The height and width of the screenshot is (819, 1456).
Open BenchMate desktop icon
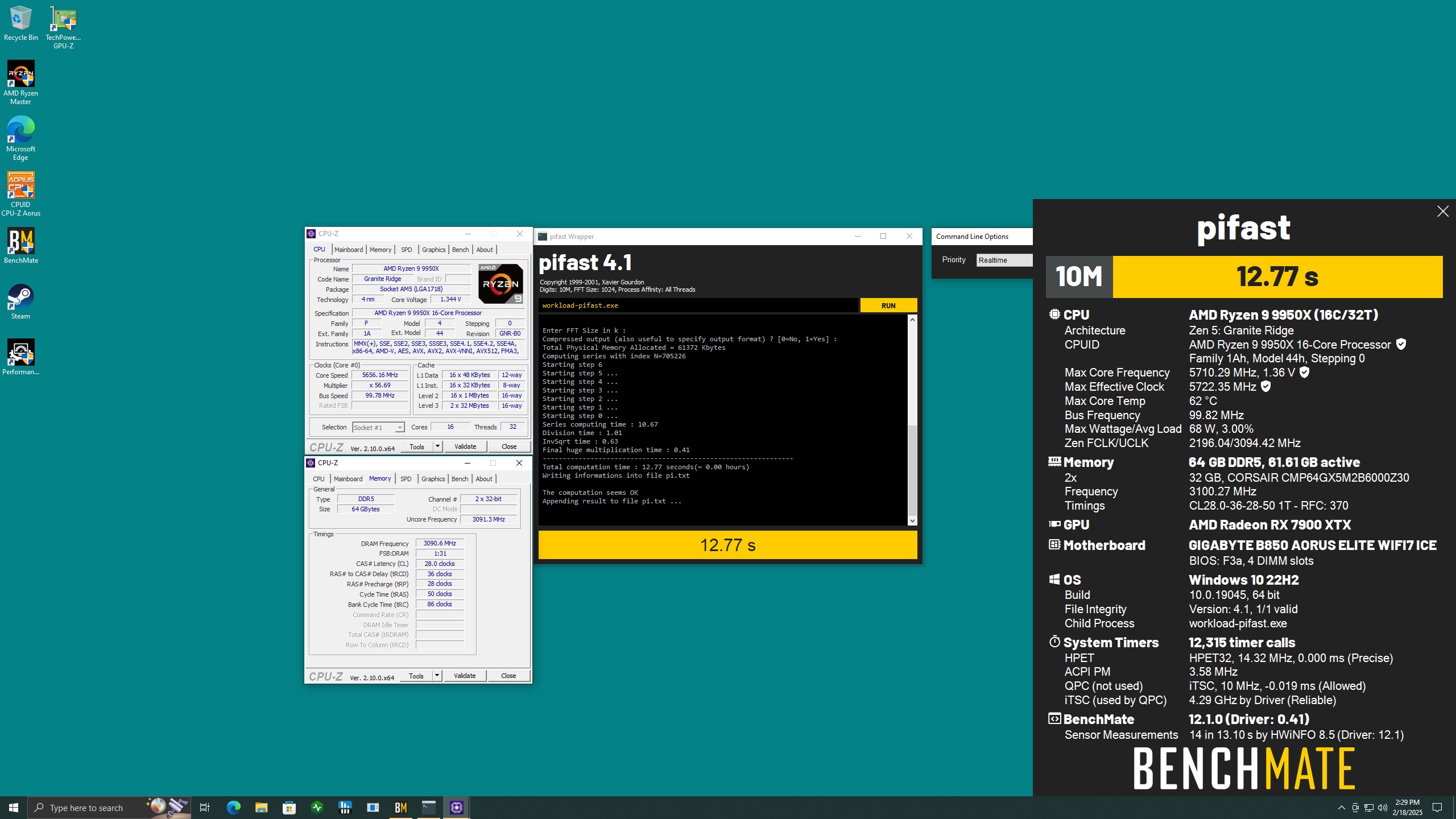[20, 245]
